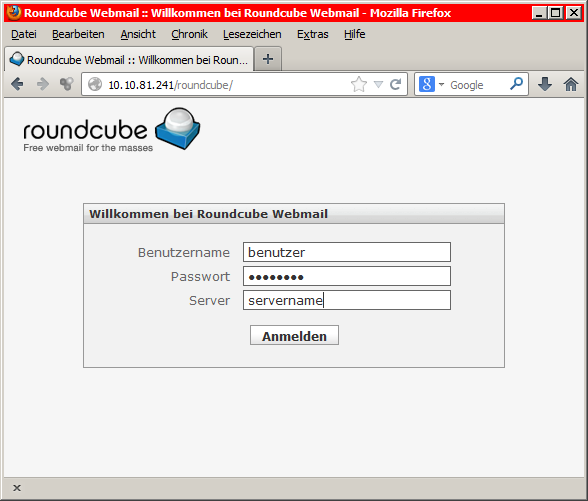Click the Roundcube favicon in the tab

point(16,59)
